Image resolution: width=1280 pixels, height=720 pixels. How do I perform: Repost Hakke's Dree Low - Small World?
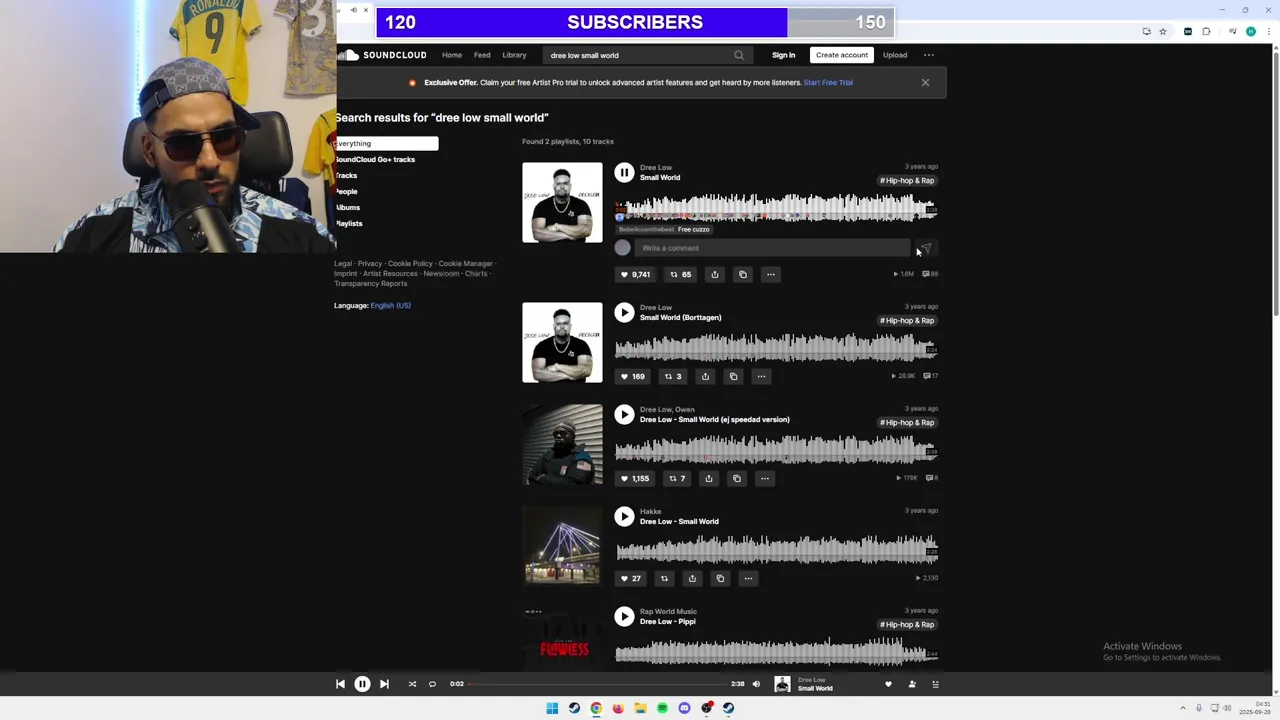click(x=664, y=578)
